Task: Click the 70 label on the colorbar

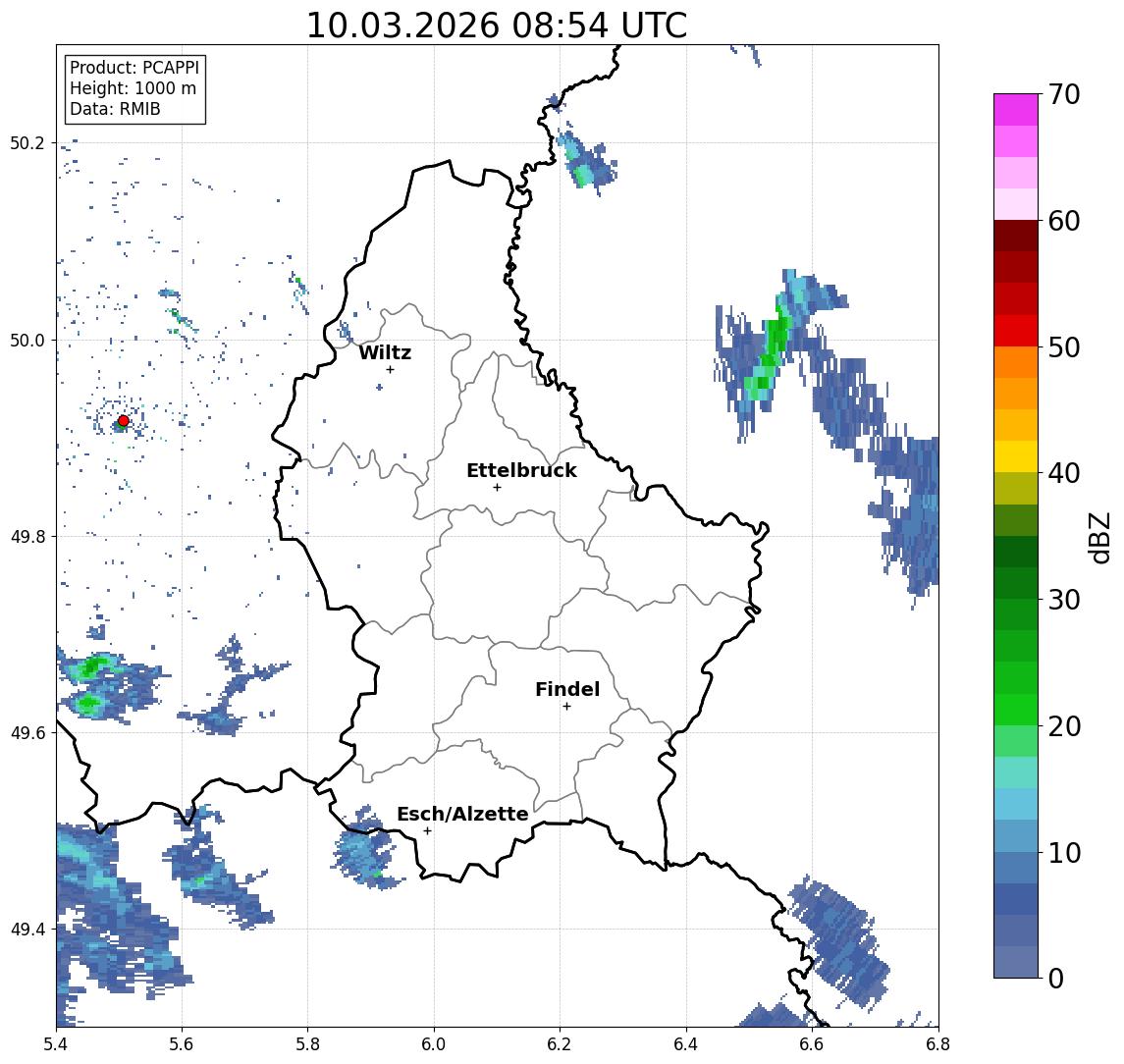Action: (1064, 94)
